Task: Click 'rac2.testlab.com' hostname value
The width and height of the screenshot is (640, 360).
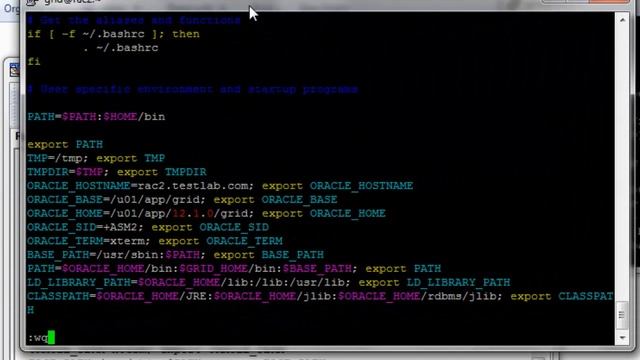Action: pyautogui.click(x=193, y=186)
